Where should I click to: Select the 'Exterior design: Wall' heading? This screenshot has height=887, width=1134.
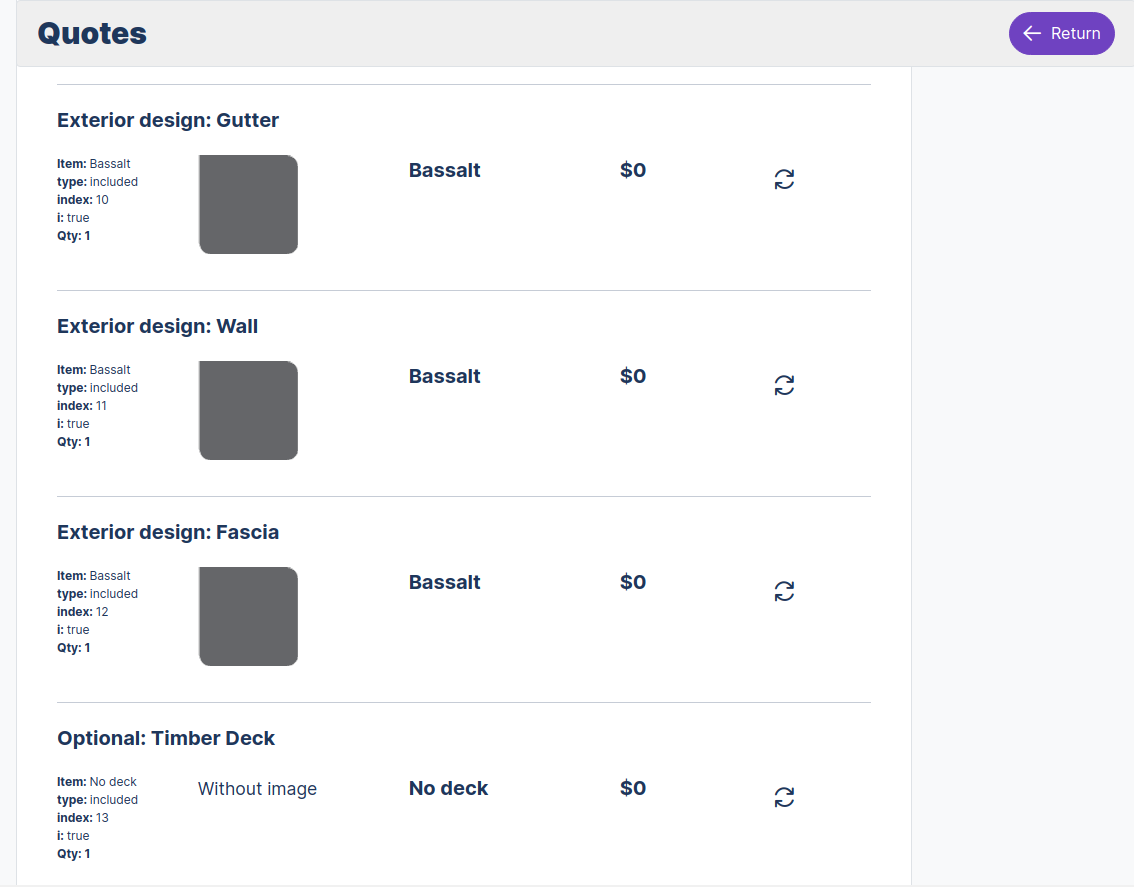pyautogui.click(x=158, y=326)
